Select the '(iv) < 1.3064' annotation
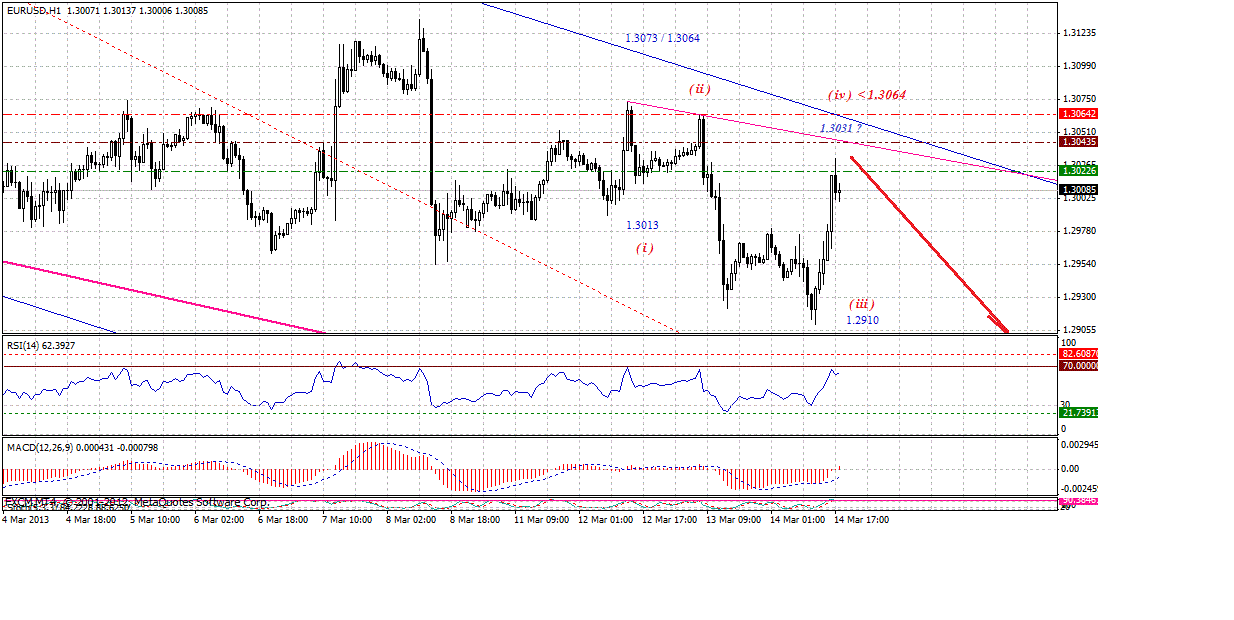1234x620 pixels. click(867, 95)
